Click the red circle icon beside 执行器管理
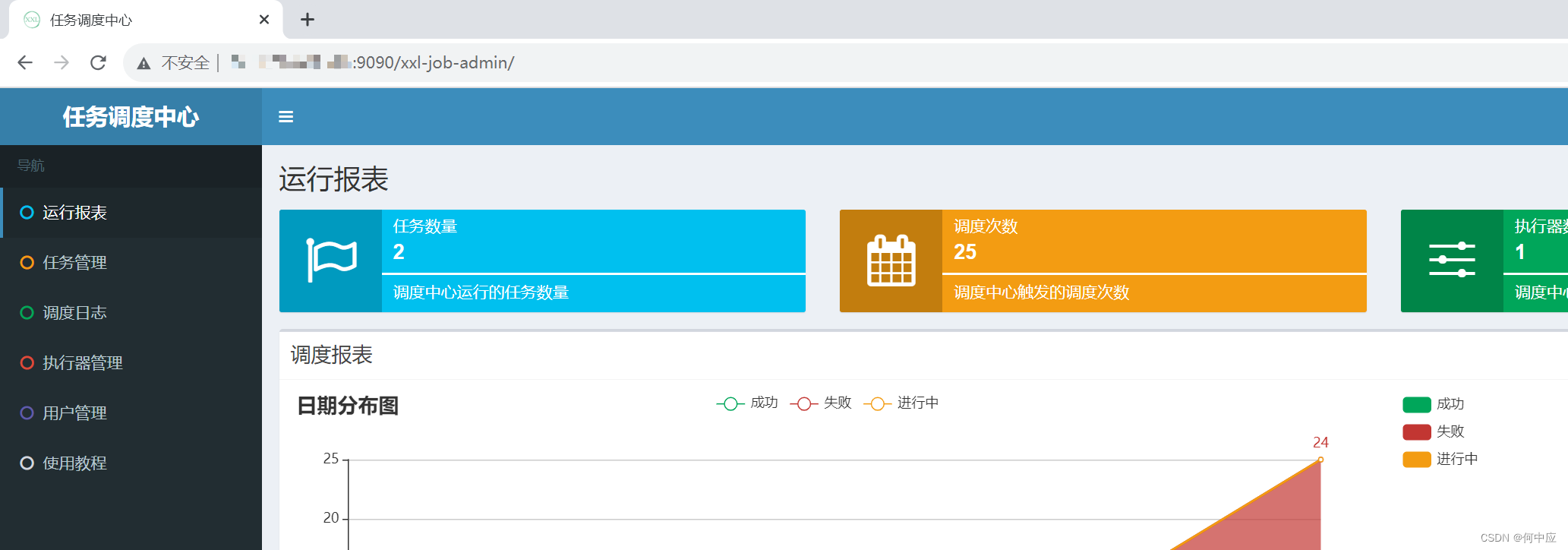1568x550 pixels. pyautogui.click(x=27, y=363)
